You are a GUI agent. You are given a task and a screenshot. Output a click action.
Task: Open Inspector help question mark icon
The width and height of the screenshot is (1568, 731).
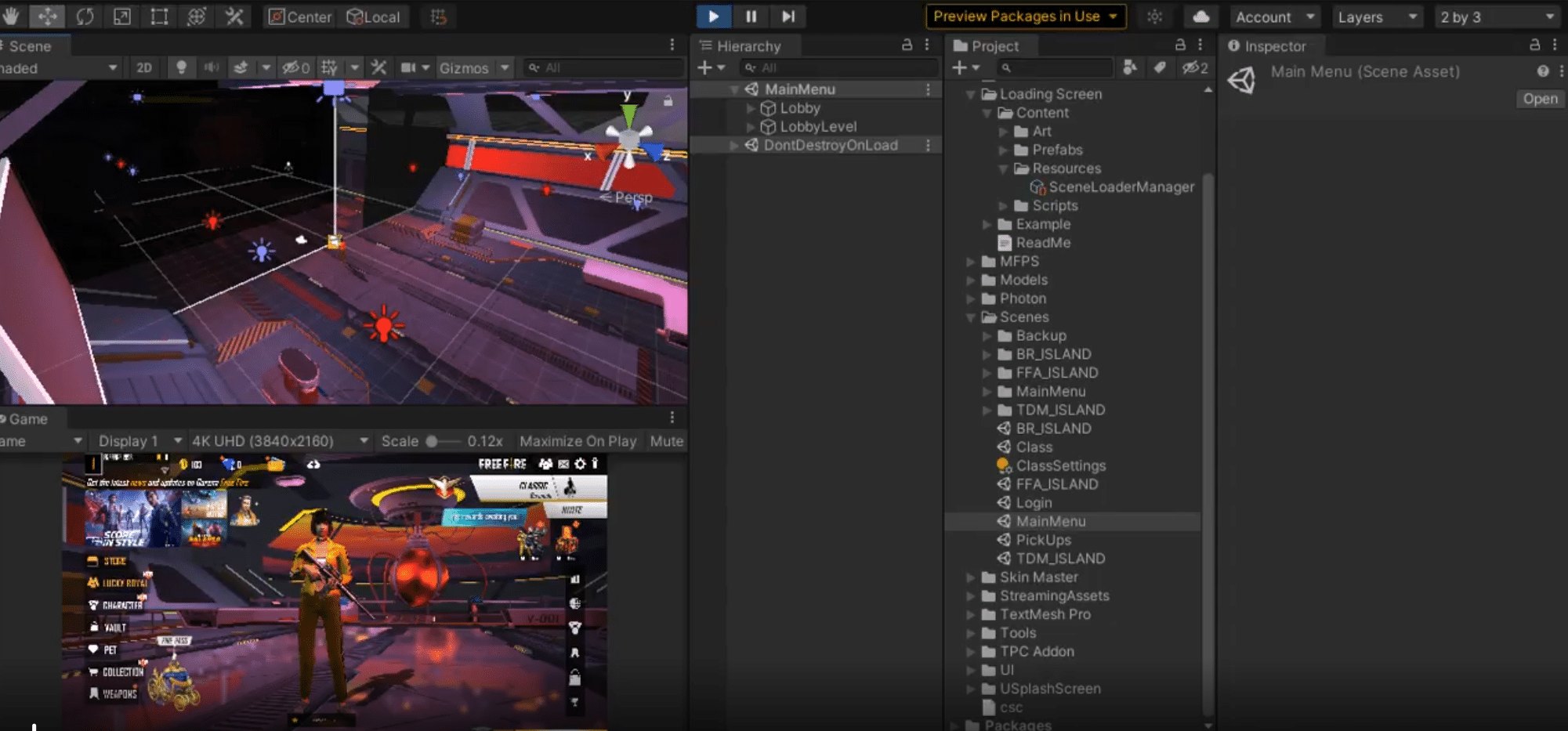coord(1542,71)
